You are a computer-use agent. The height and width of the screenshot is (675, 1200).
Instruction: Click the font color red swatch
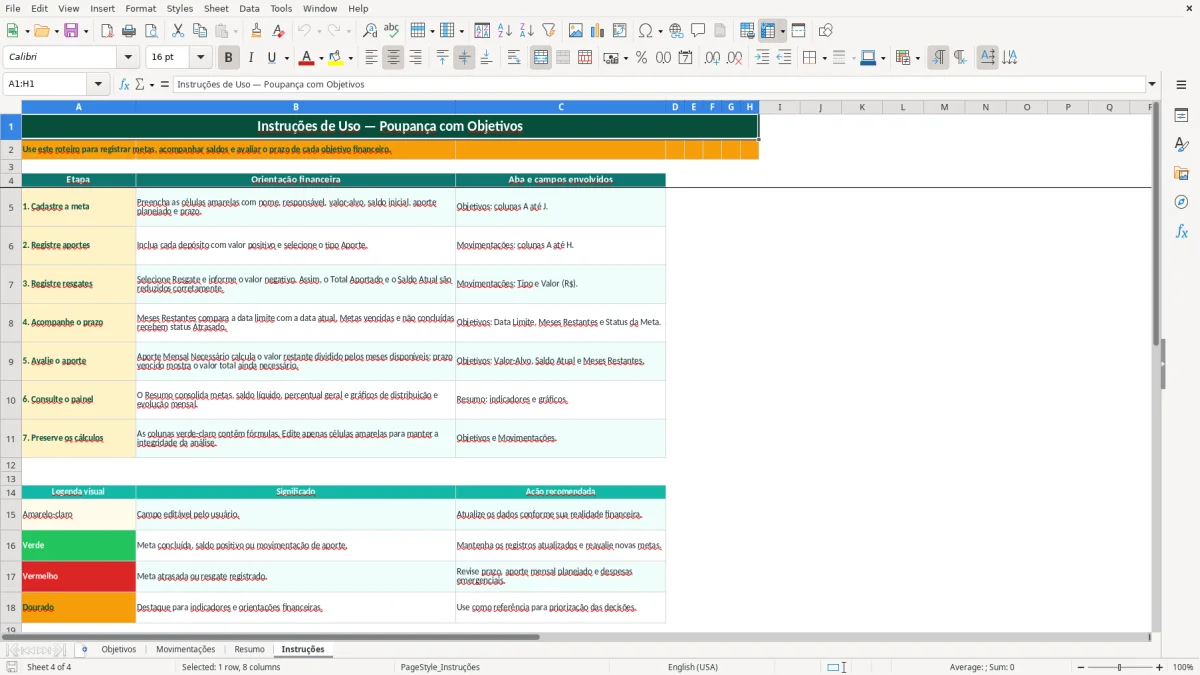pos(307,58)
